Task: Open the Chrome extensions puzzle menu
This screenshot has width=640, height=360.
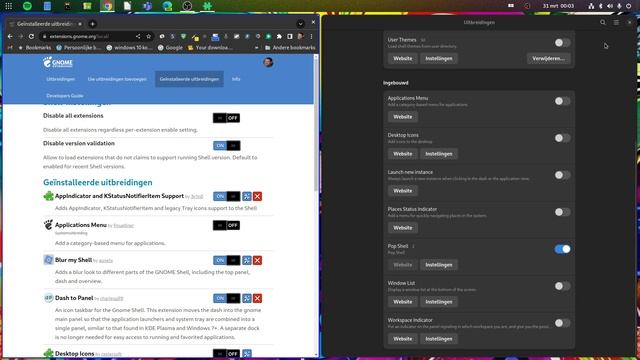Action: [x=279, y=36]
